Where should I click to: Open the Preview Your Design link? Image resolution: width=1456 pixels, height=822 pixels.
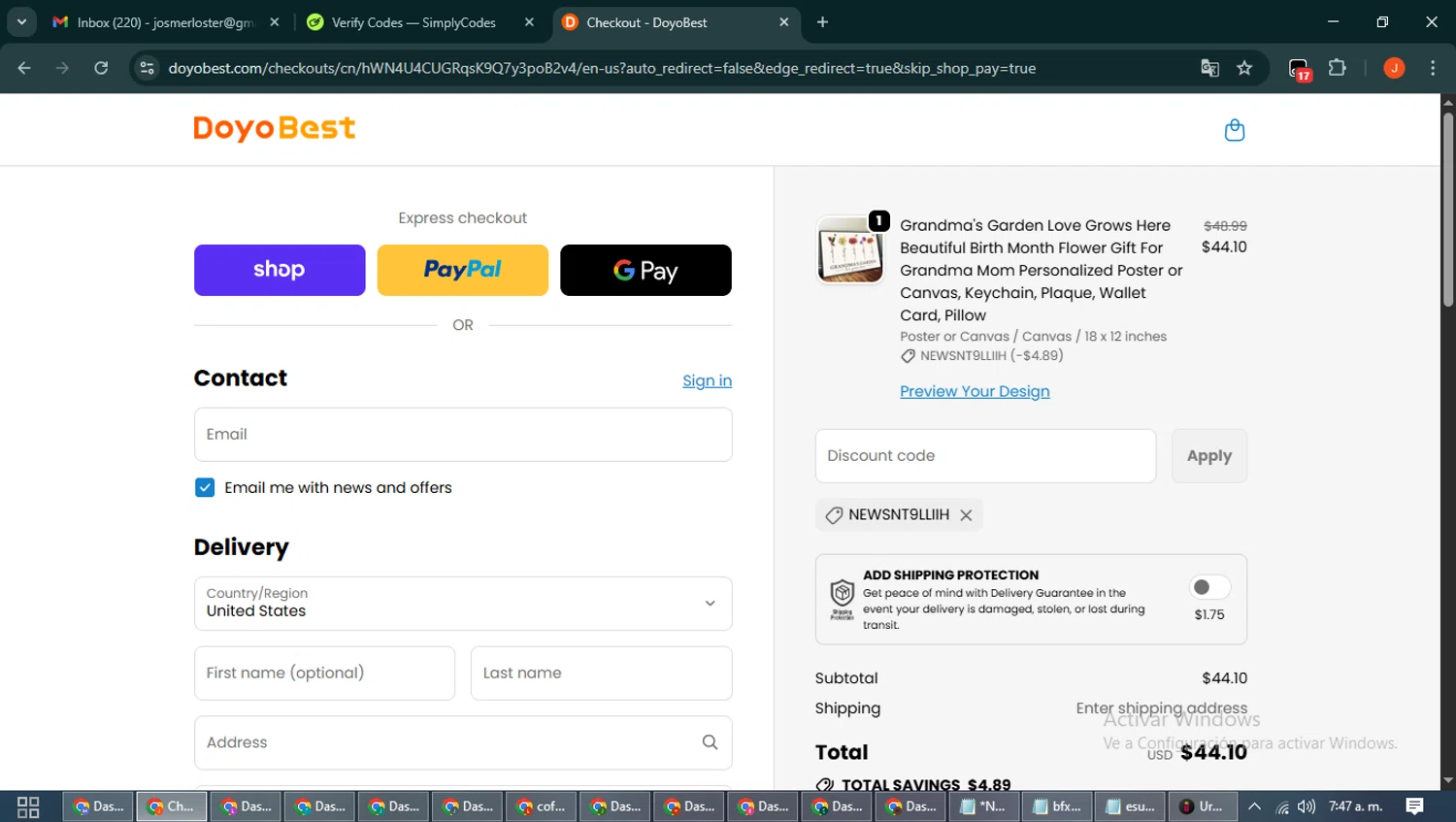(x=975, y=391)
